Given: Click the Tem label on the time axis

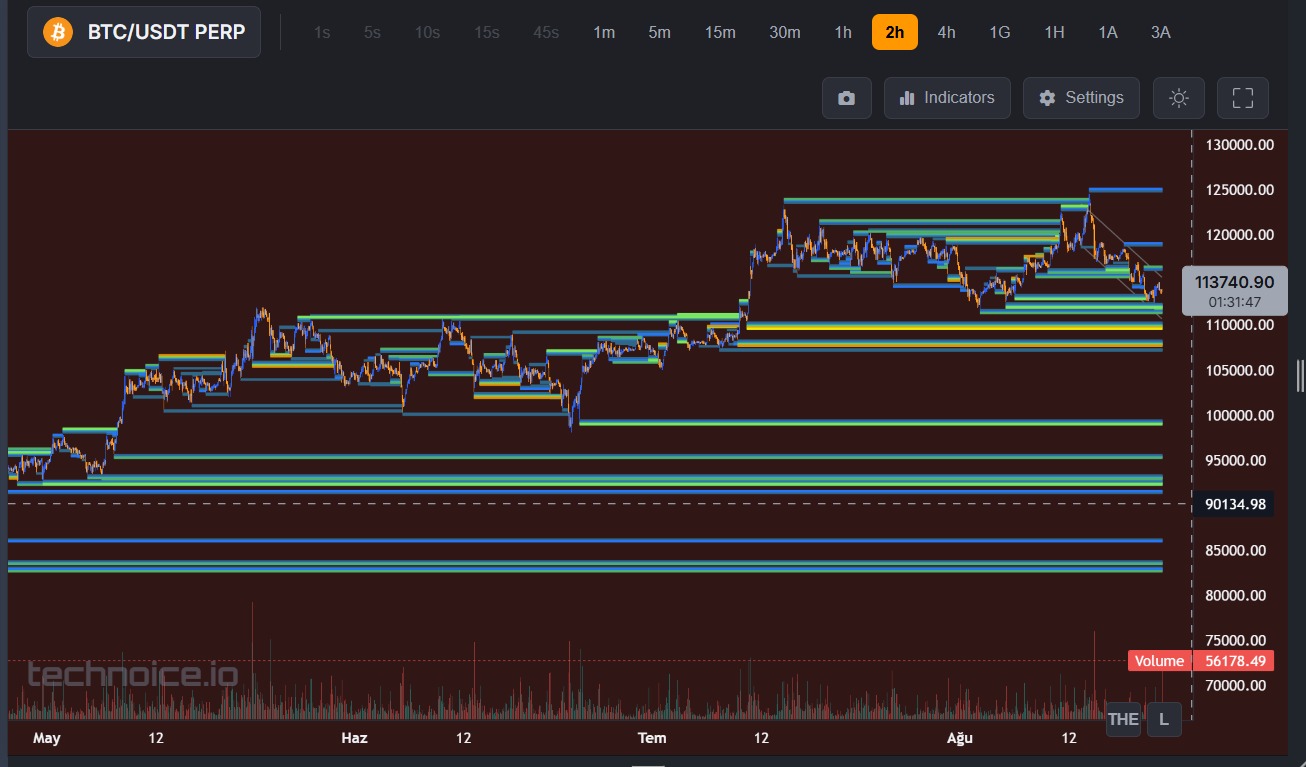Looking at the screenshot, I should 652,739.
